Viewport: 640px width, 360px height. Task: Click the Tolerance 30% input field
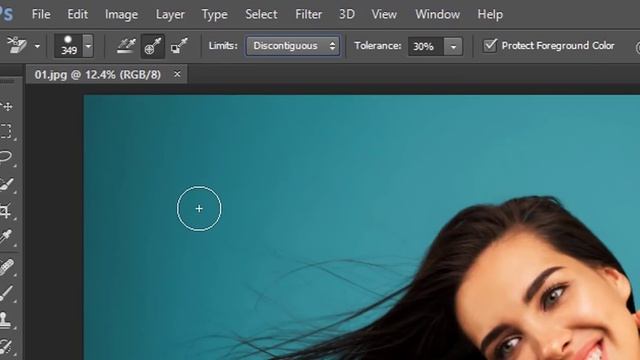[425, 46]
